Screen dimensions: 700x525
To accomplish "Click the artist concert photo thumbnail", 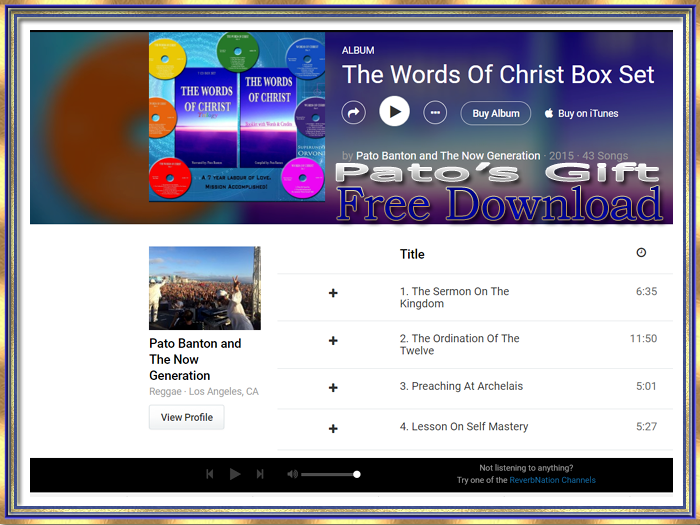I will point(204,288).
